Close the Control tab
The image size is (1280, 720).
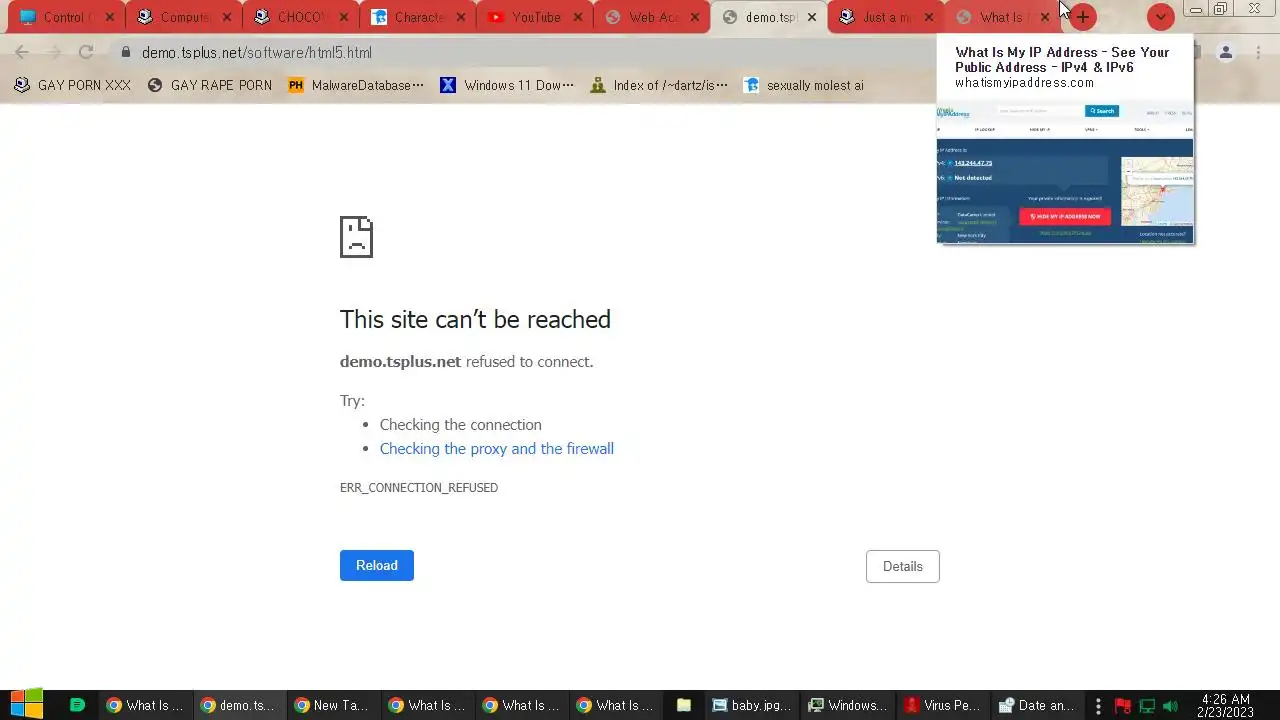(110, 17)
